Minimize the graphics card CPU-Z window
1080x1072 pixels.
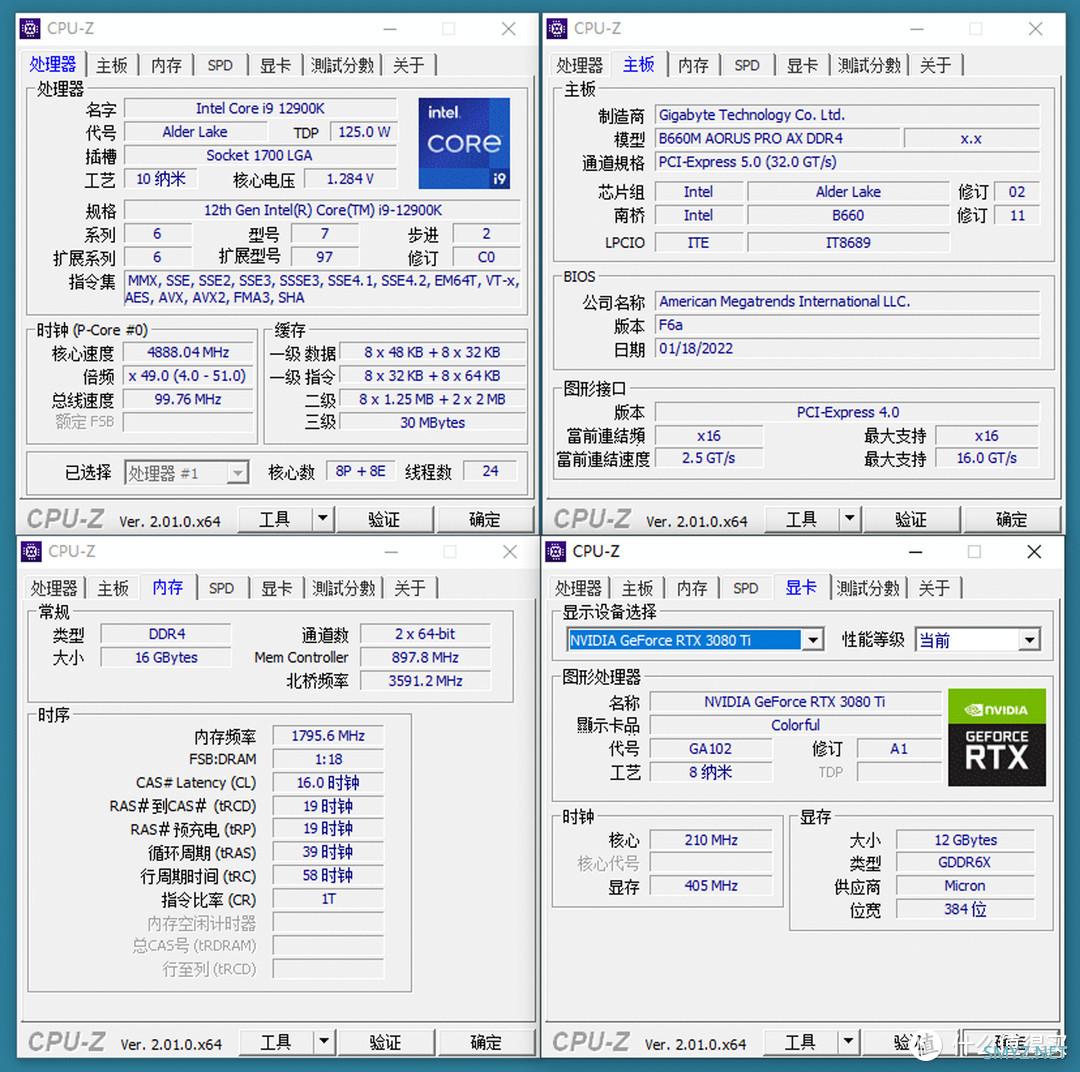pos(915,551)
